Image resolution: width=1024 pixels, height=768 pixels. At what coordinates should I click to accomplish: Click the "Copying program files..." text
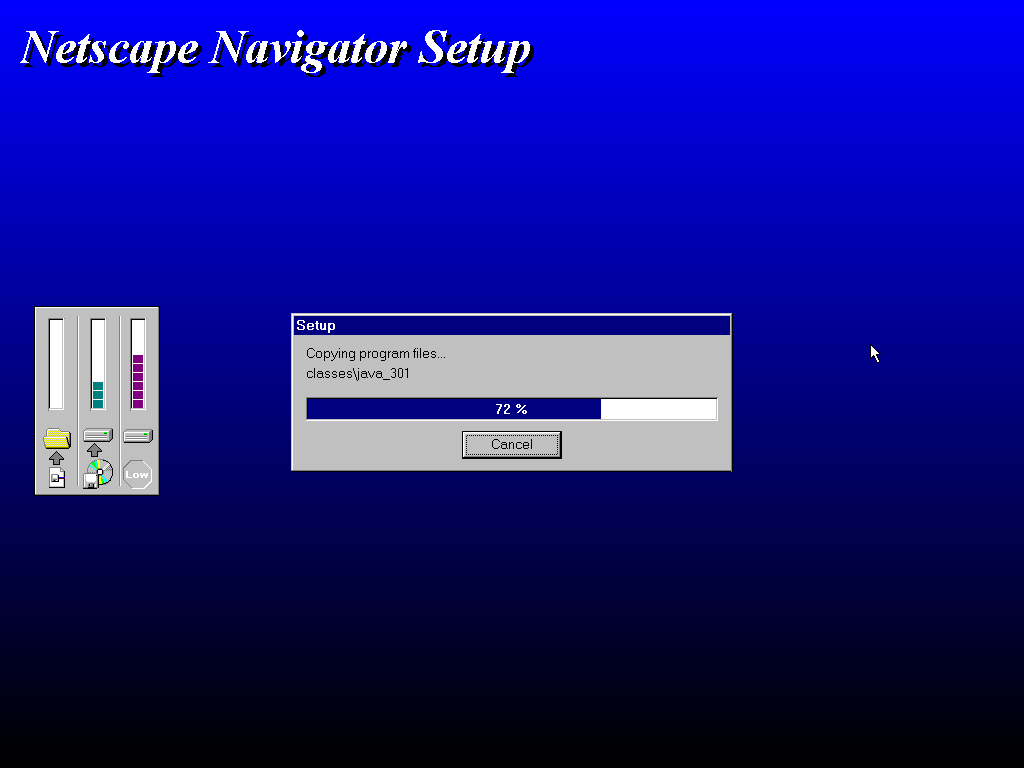pyautogui.click(x=376, y=353)
